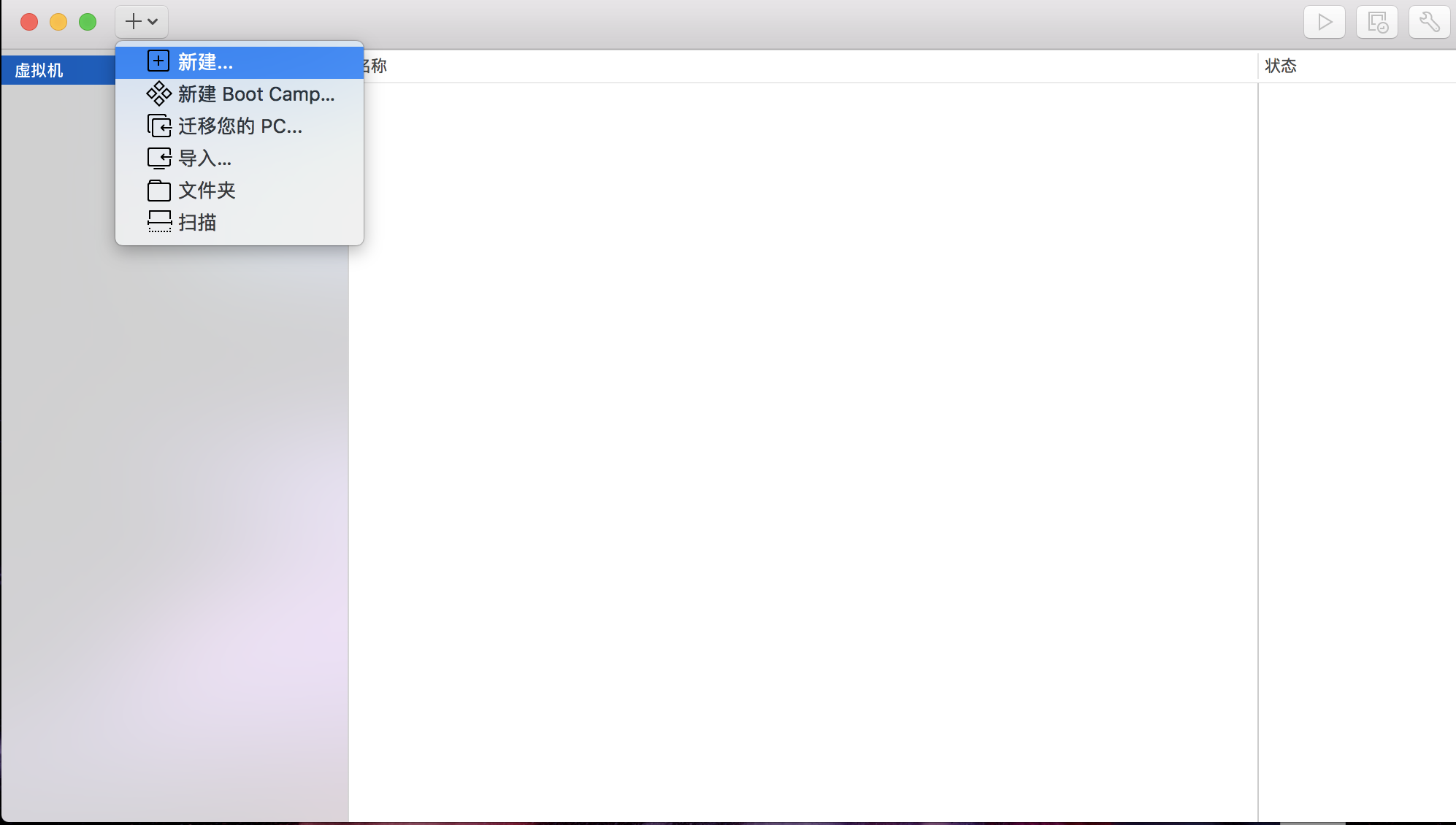
Task: Maximize window with green button
Action: 88,22
